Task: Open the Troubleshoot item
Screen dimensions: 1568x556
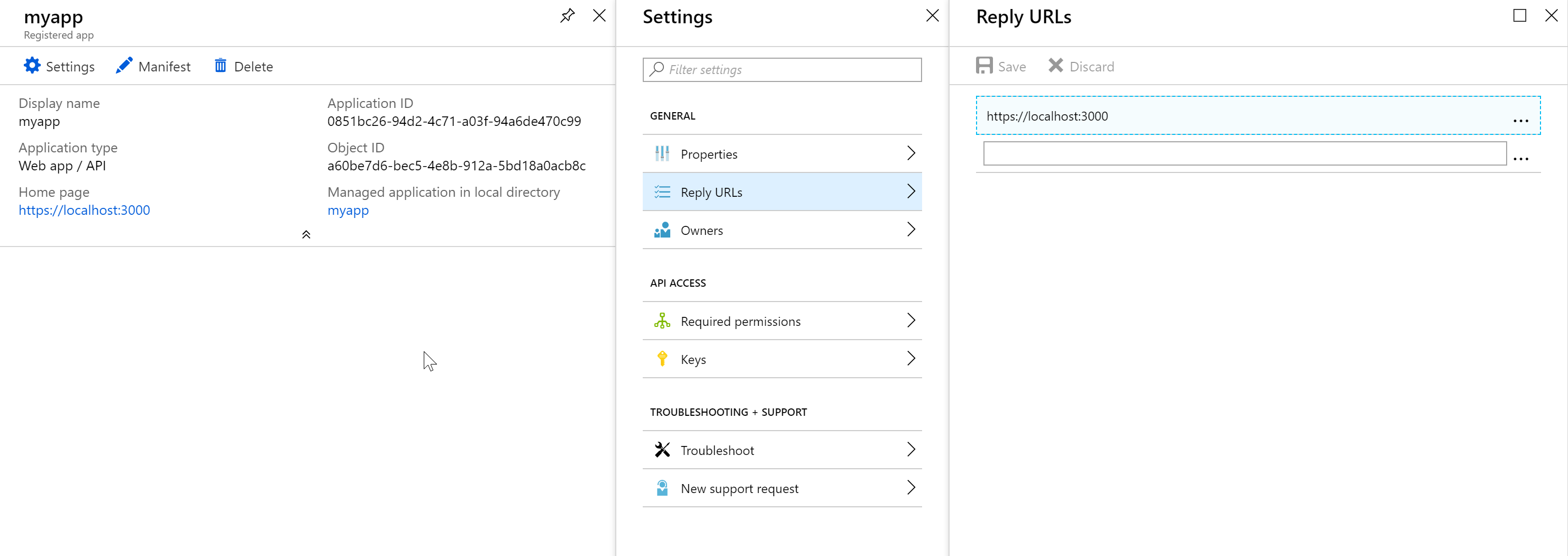Action: (782, 450)
